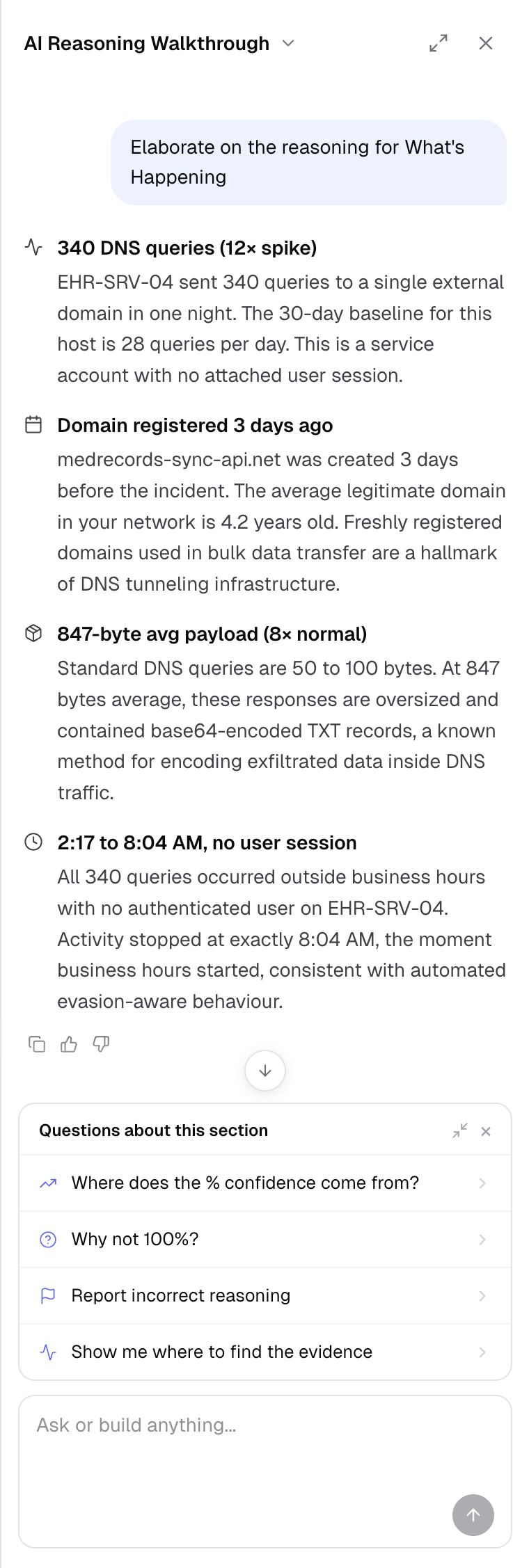Jump to bottom with the down arrow button

pyautogui.click(x=265, y=1071)
